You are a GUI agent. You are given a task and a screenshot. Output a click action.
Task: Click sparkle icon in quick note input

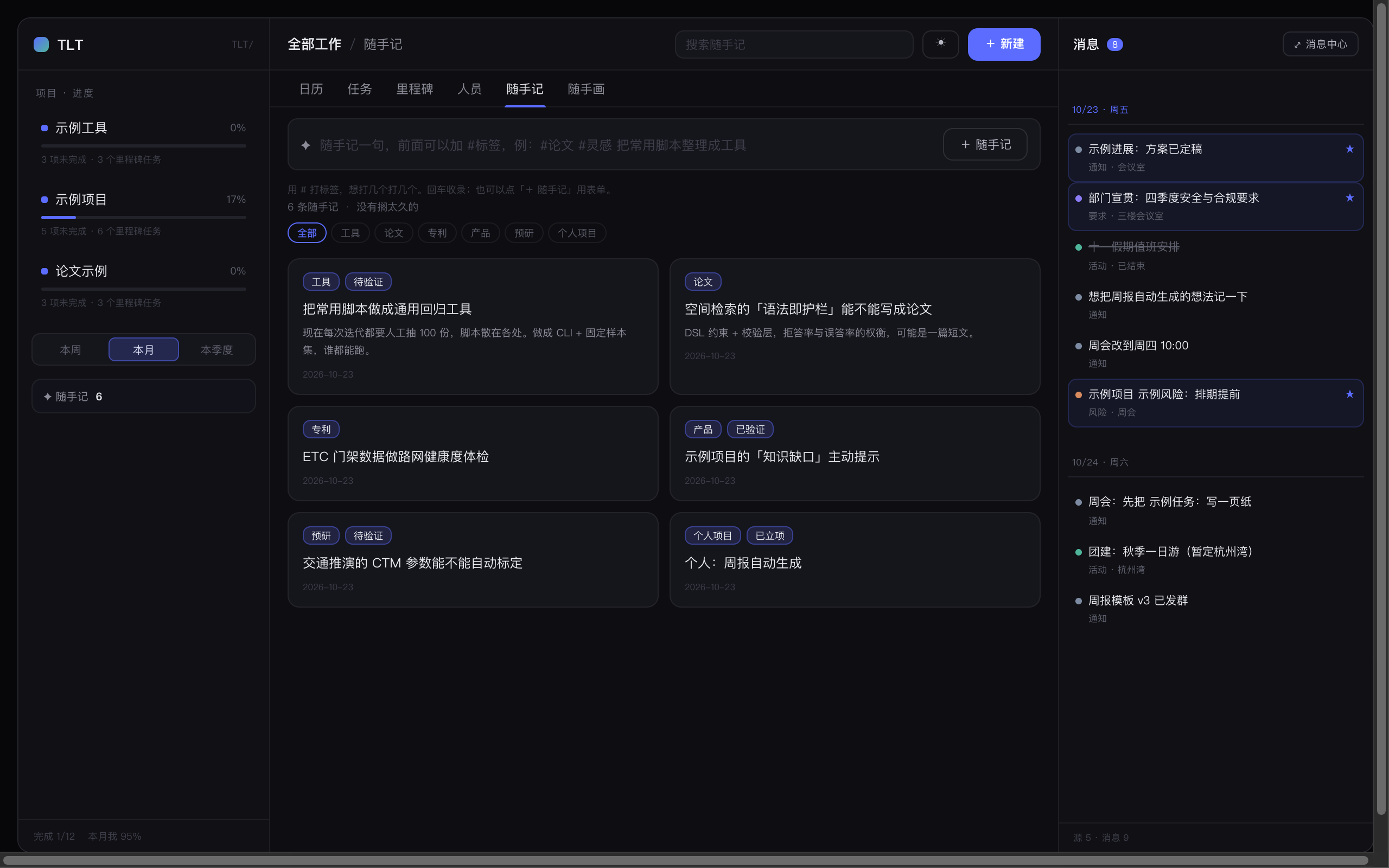(x=306, y=145)
